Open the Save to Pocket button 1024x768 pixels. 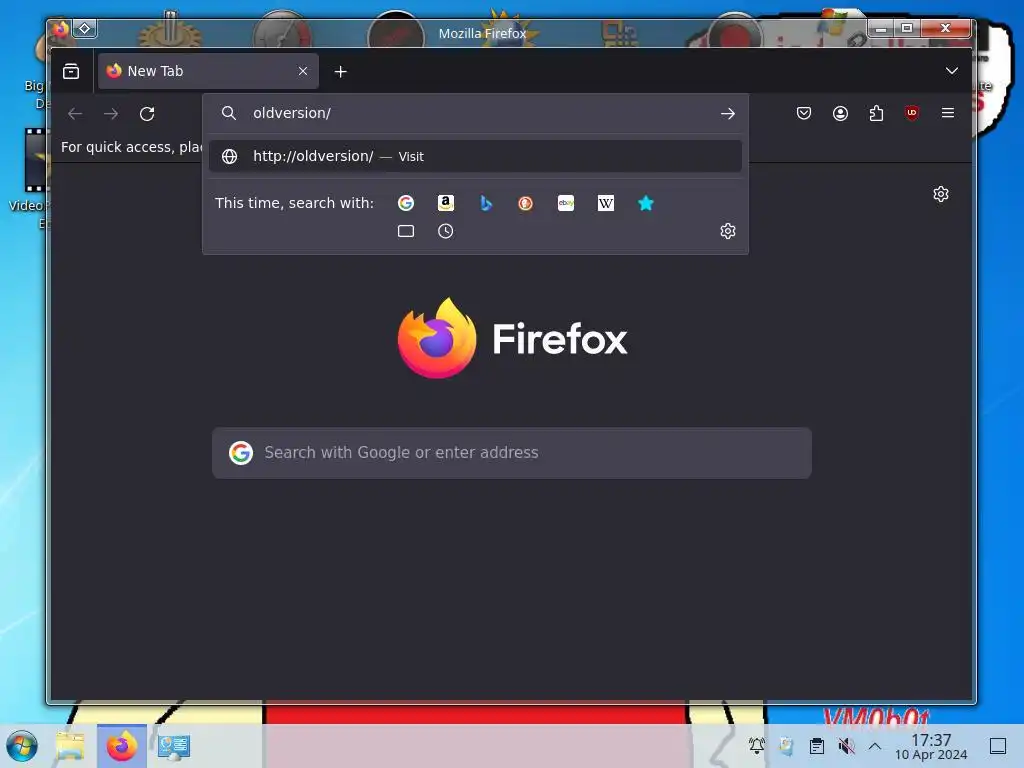(804, 114)
